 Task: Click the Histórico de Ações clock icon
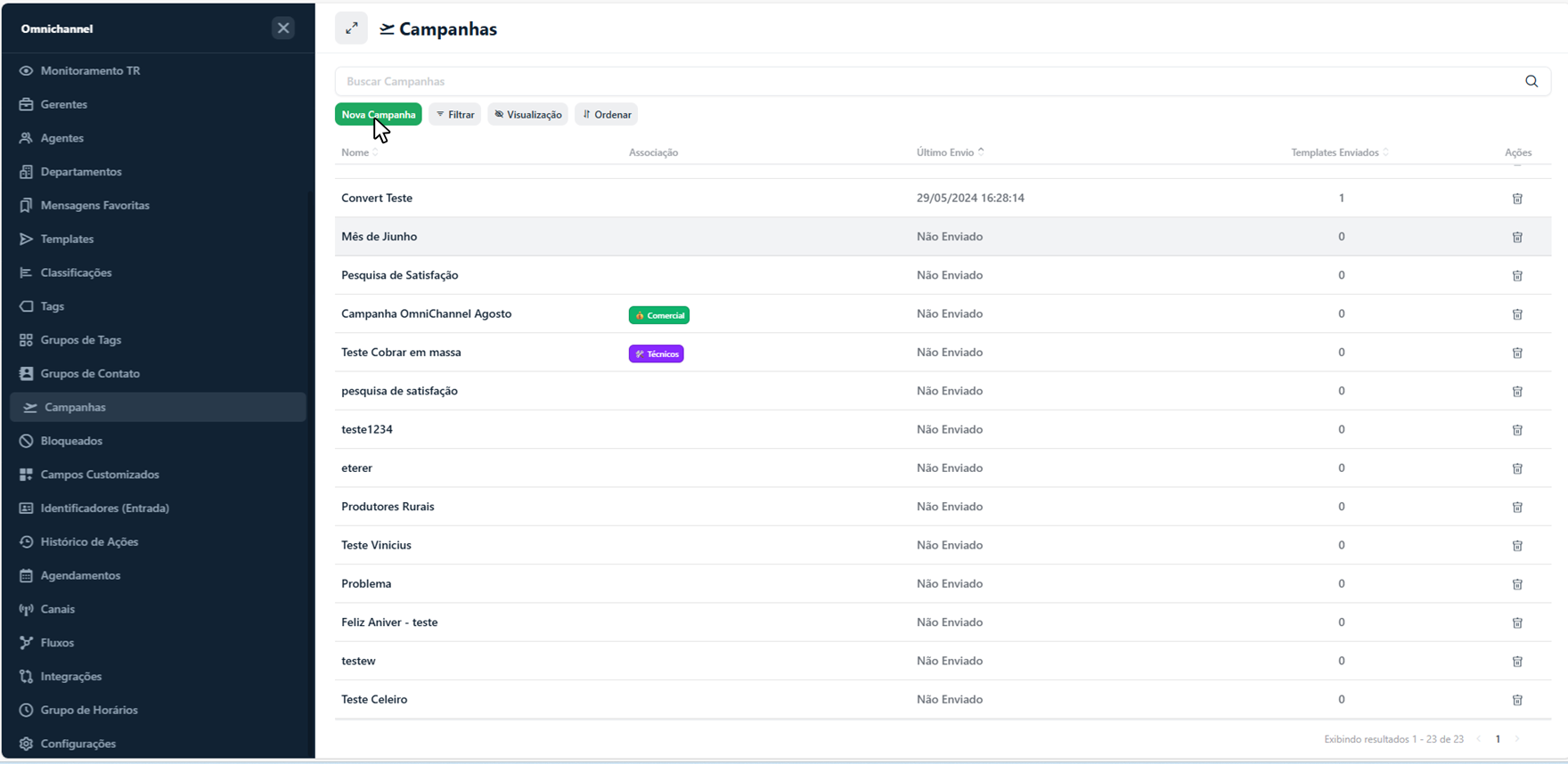coord(26,542)
